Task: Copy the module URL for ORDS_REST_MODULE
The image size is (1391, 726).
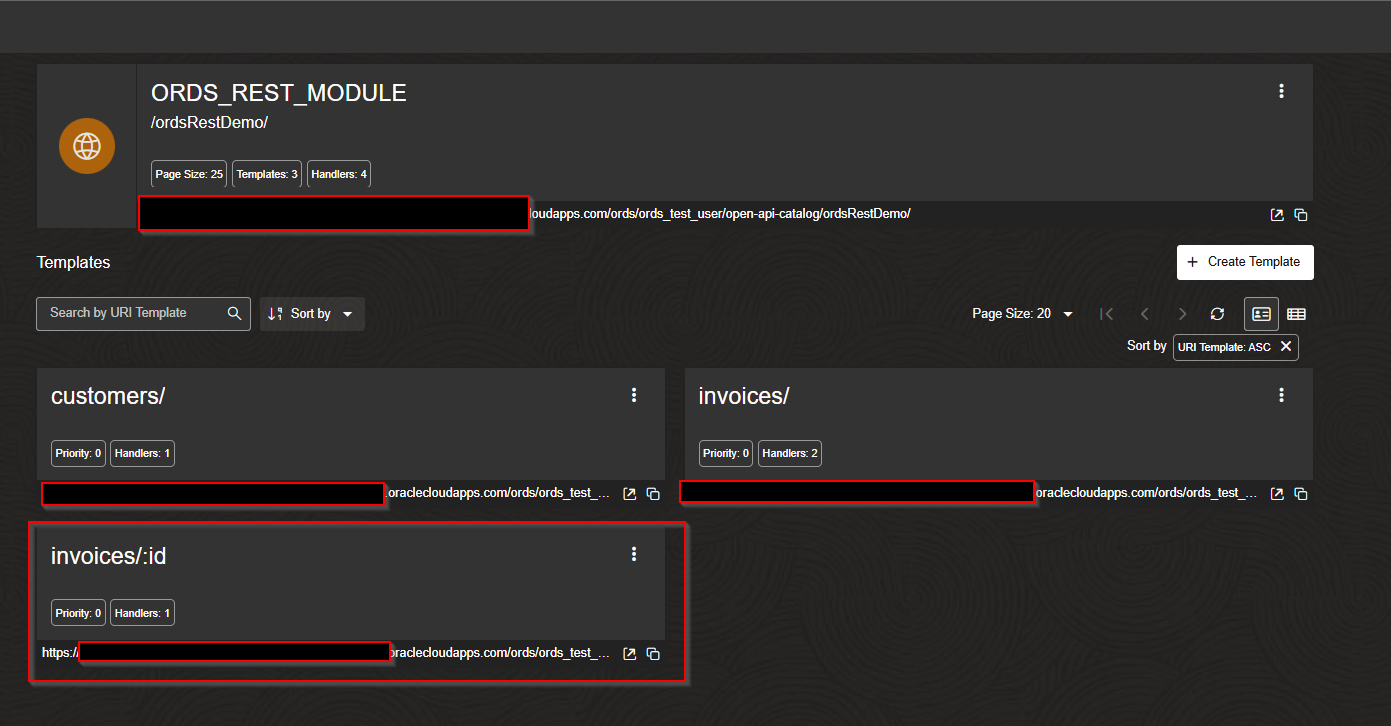Action: point(1301,214)
